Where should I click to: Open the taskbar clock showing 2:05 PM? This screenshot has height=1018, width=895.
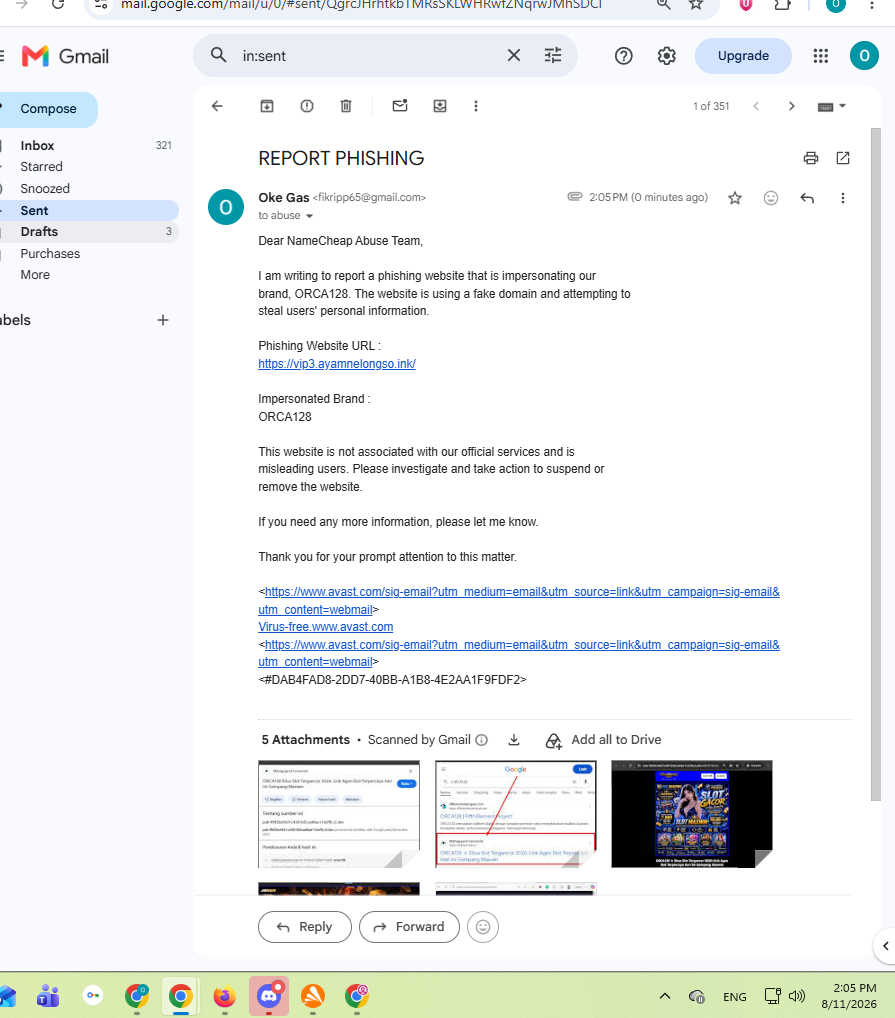(849, 996)
